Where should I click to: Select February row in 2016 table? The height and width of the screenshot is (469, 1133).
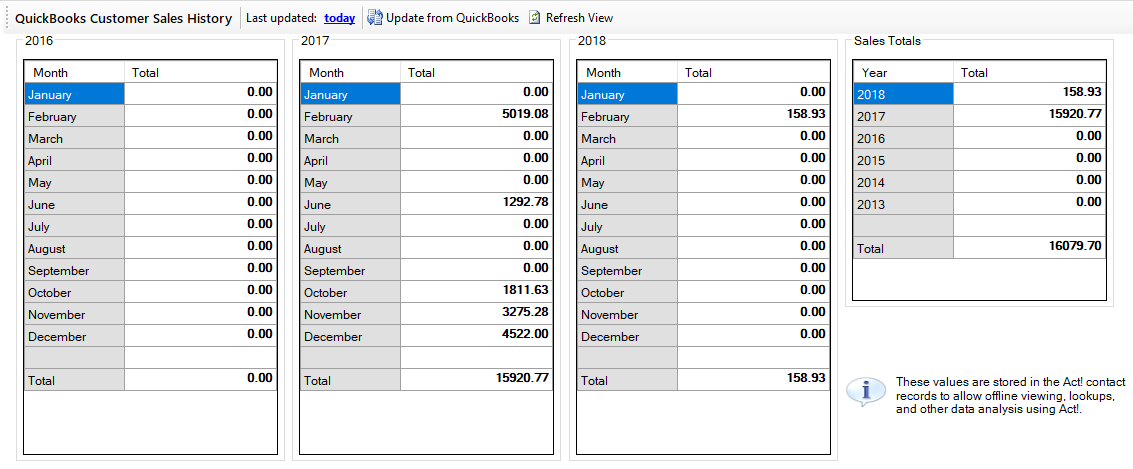150,116
